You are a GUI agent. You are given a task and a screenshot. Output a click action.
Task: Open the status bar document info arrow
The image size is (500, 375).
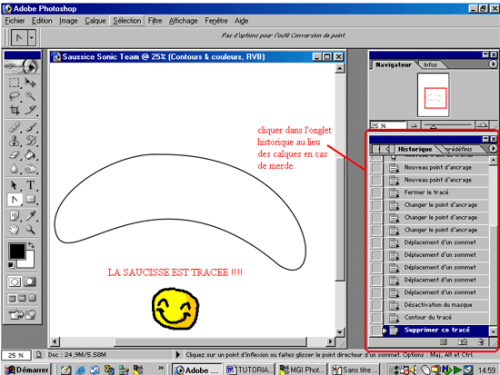(x=178, y=355)
